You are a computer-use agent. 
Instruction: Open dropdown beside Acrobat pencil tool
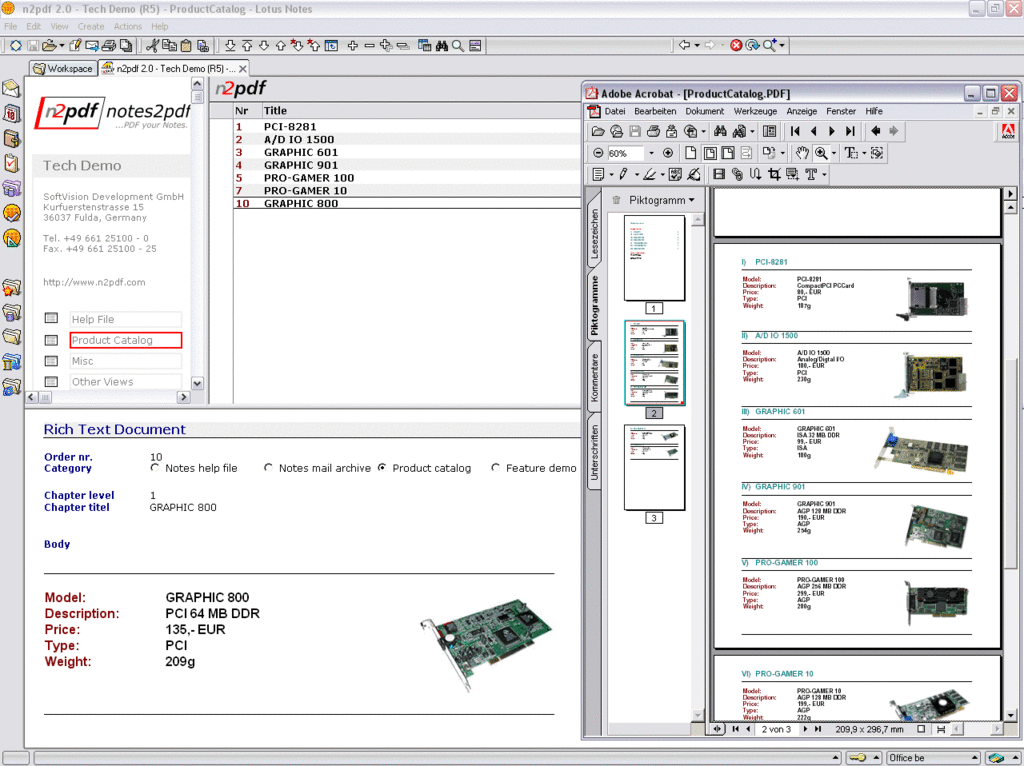pyautogui.click(x=637, y=175)
